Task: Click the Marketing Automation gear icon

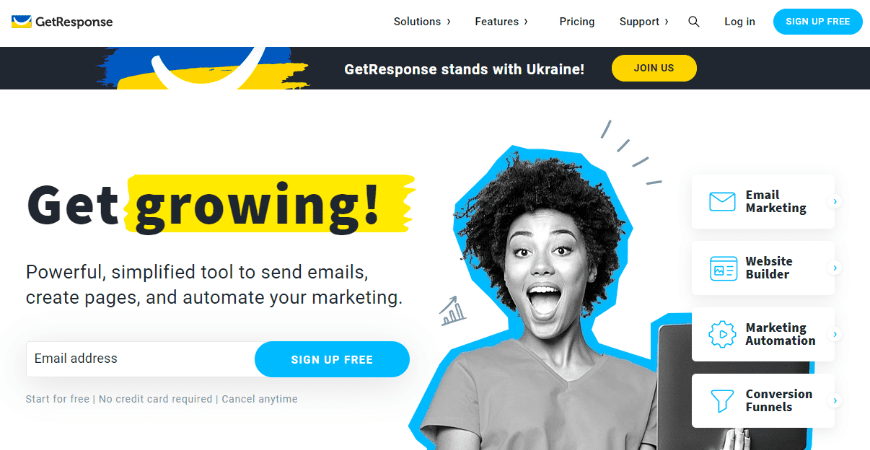Action: (x=722, y=335)
